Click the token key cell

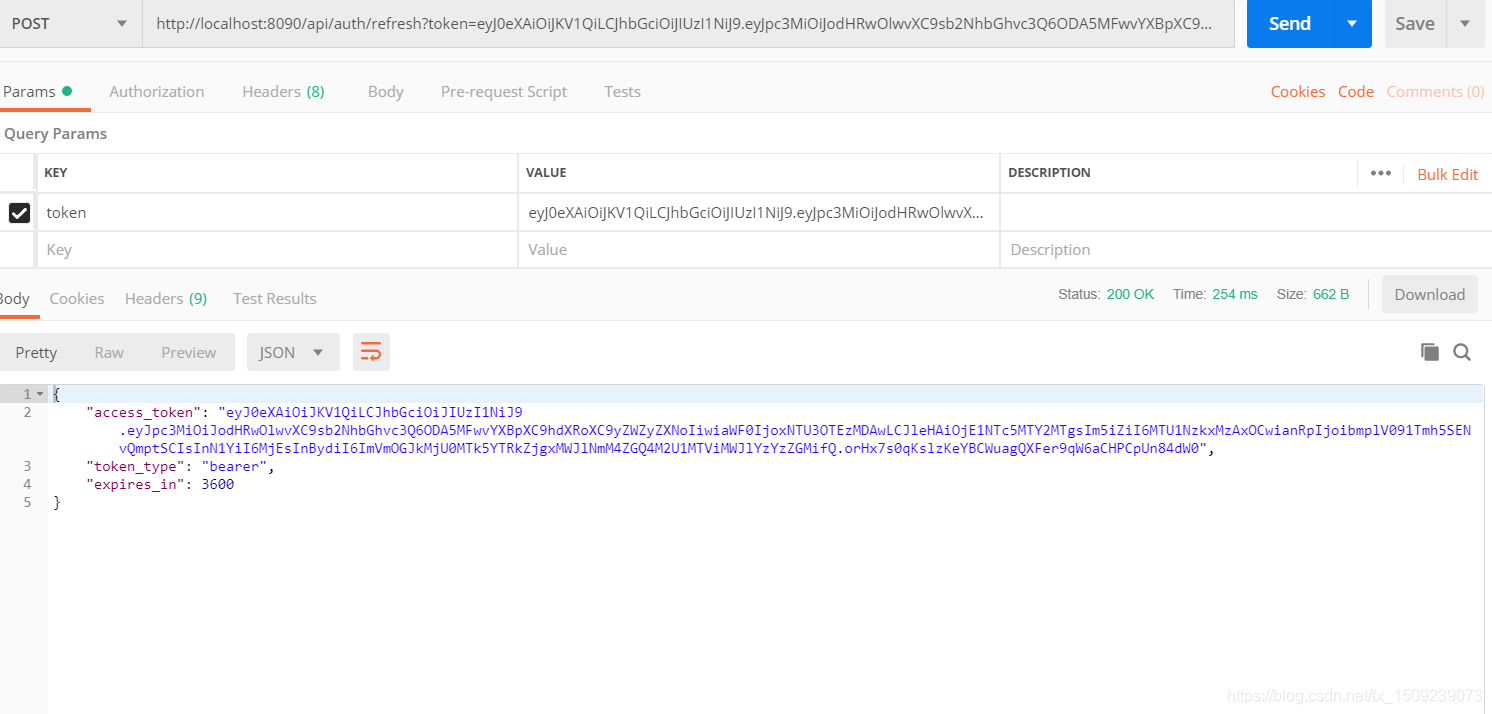pos(277,212)
